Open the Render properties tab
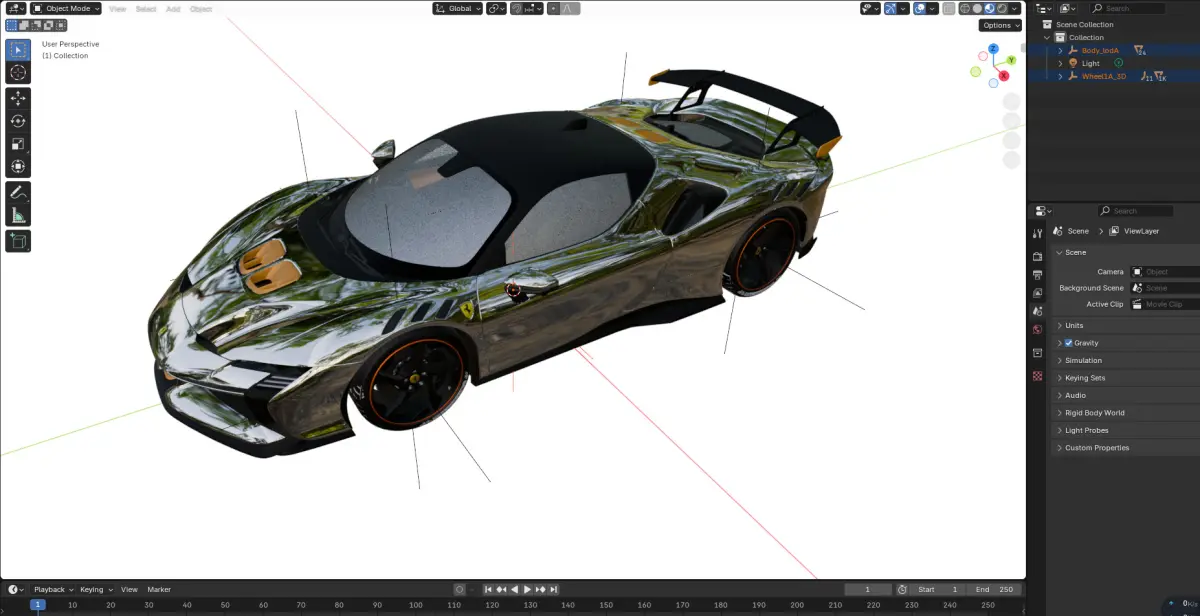Image resolution: width=1200 pixels, height=616 pixels. pyautogui.click(x=1037, y=256)
